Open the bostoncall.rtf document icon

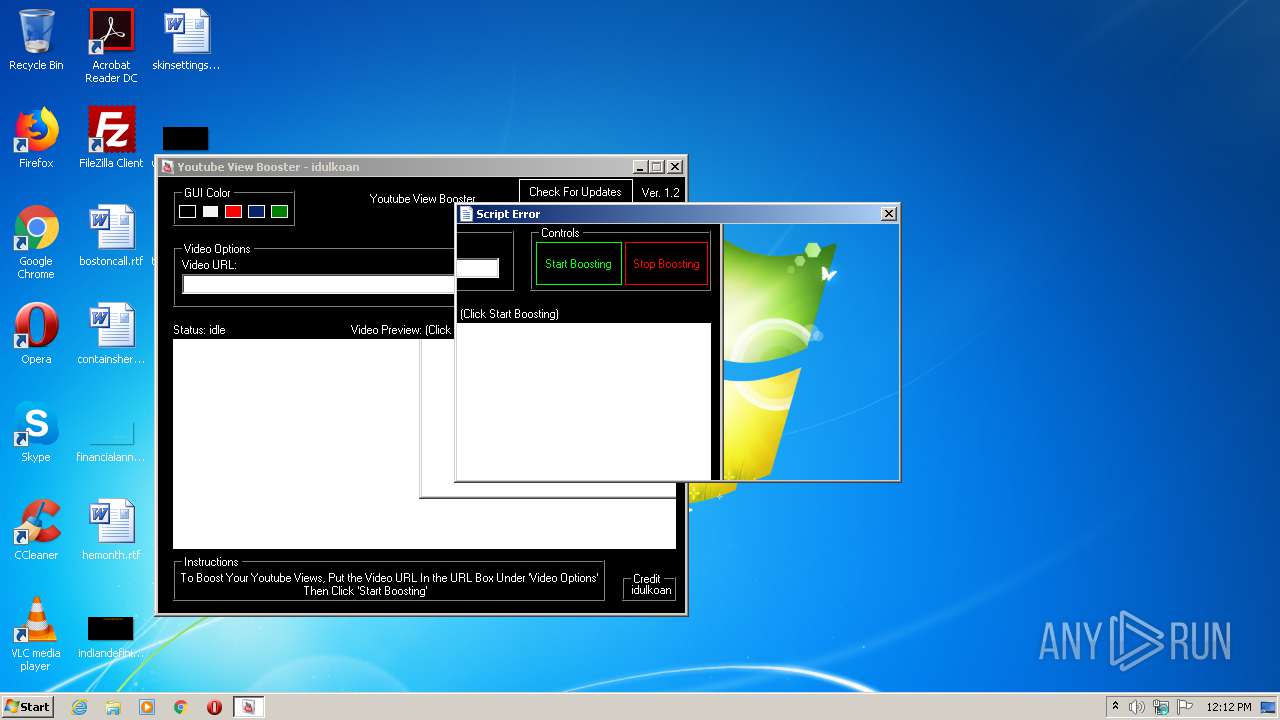[x=111, y=236]
